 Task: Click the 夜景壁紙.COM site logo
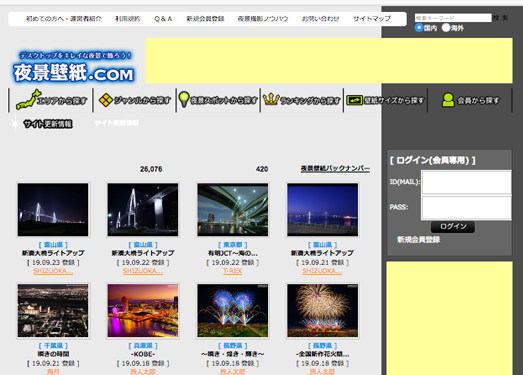pyautogui.click(x=73, y=67)
